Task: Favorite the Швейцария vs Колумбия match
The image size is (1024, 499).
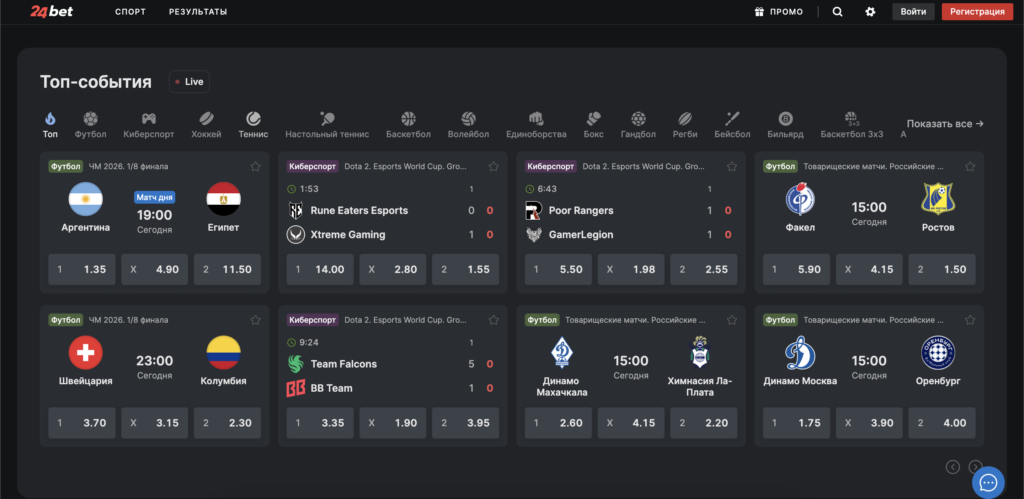Action: coord(255,320)
